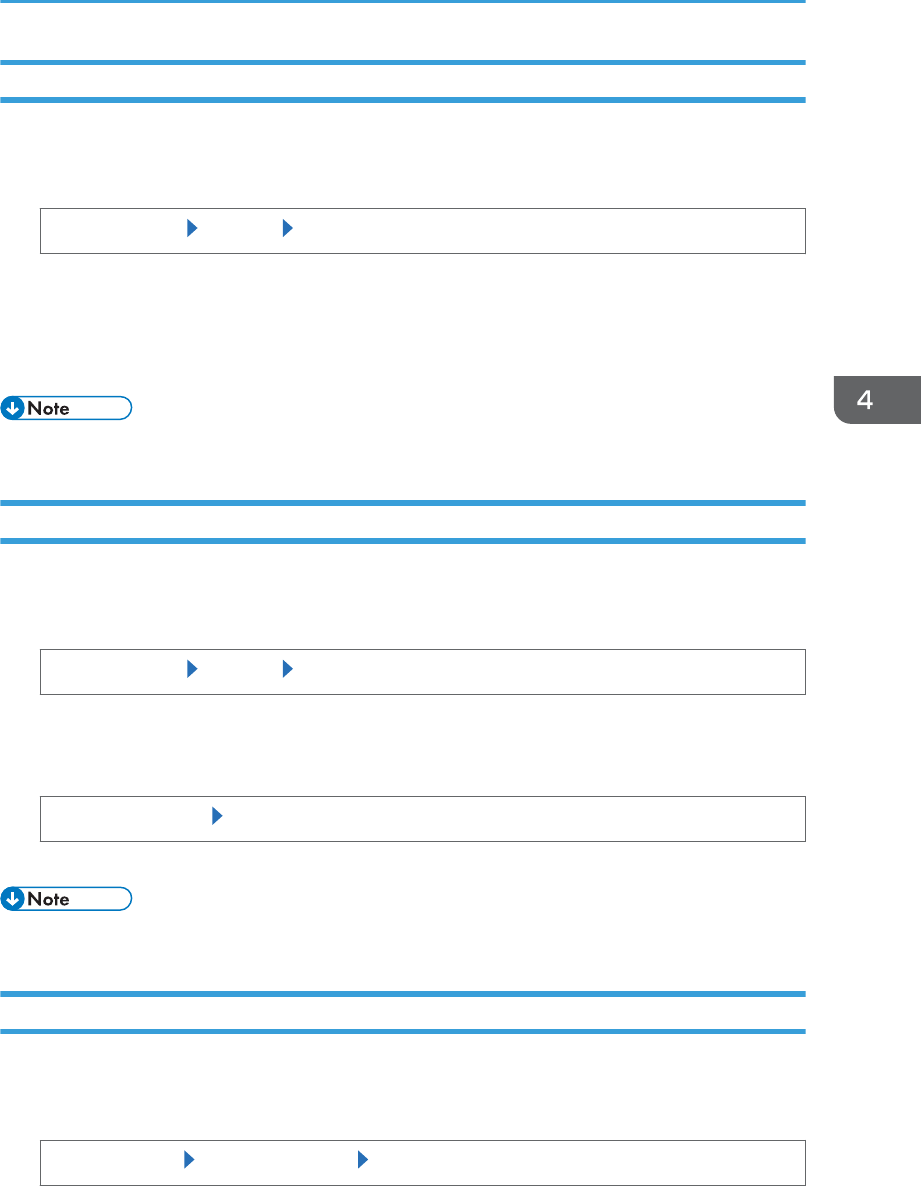Click the down-arrow circle in the upper Note badge
The width and height of the screenshot is (921, 1186).
click(12, 408)
